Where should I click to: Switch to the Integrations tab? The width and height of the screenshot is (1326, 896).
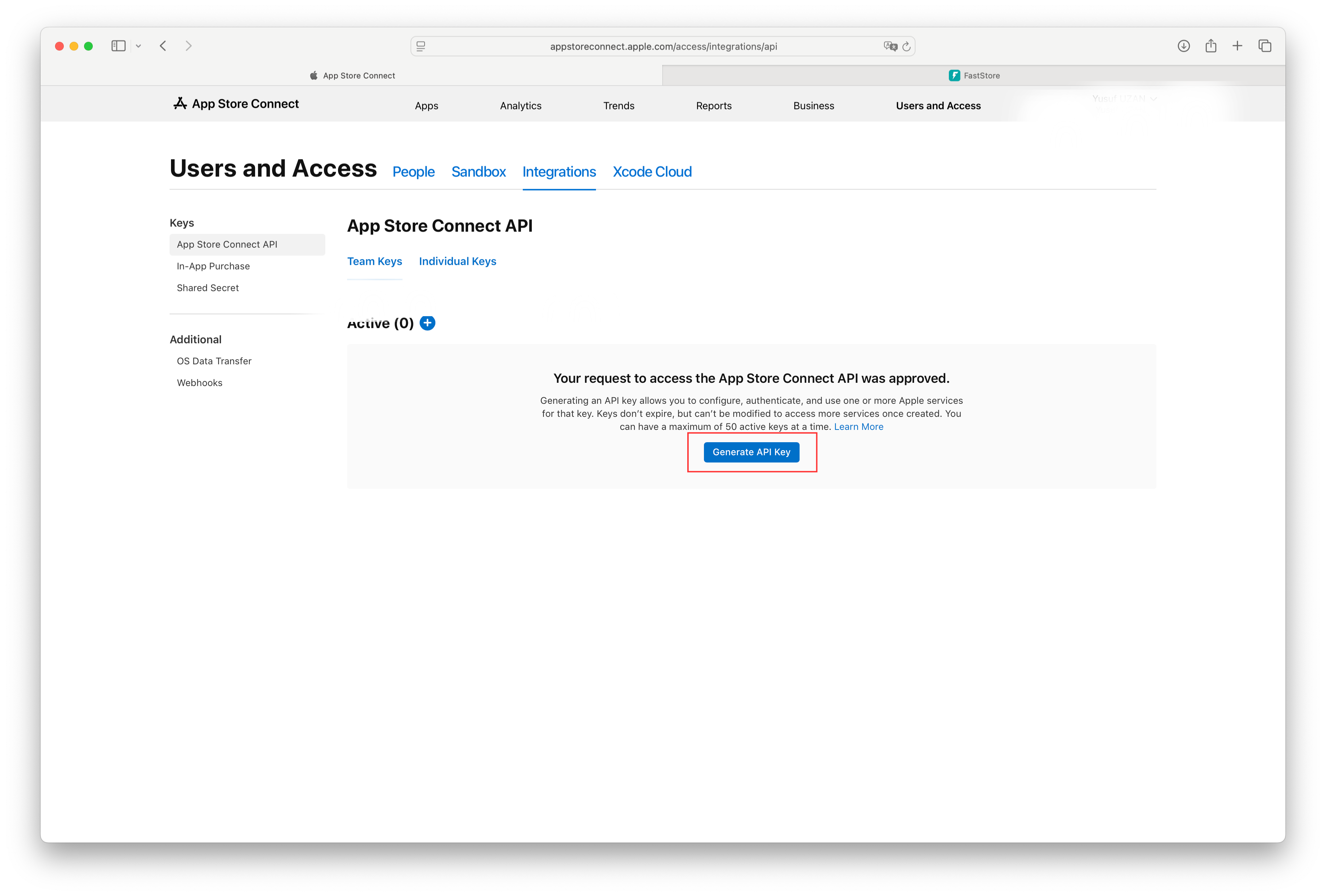pos(559,172)
